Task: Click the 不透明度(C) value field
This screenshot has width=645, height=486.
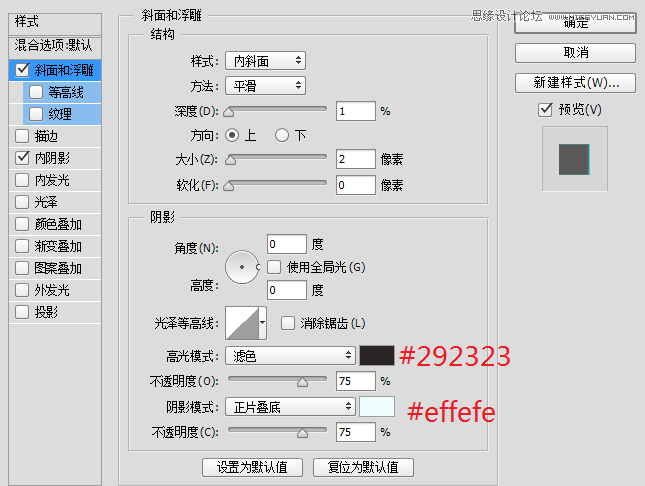Action: 356,432
